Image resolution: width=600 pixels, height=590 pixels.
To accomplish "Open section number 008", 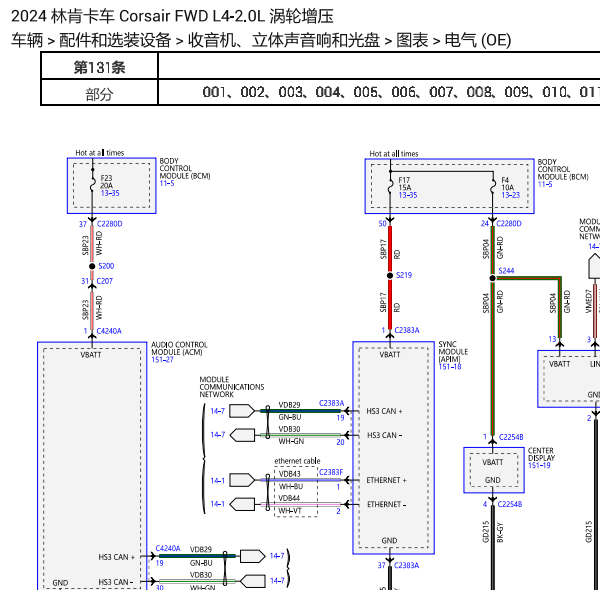I will (x=478, y=92).
